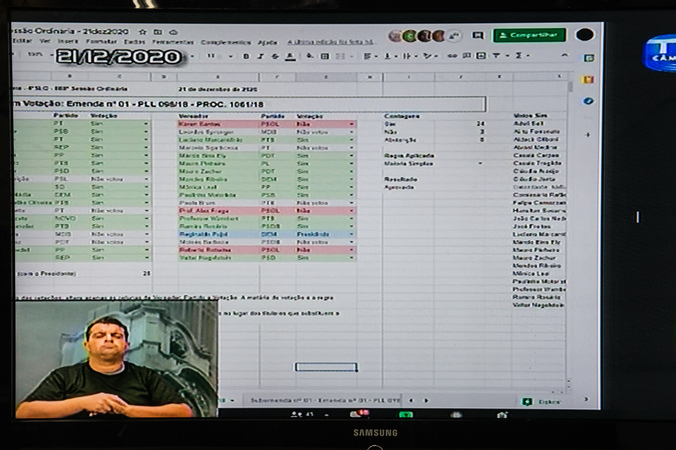Open the text rotation options
The width and height of the screenshot is (676, 450).
click(x=428, y=56)
